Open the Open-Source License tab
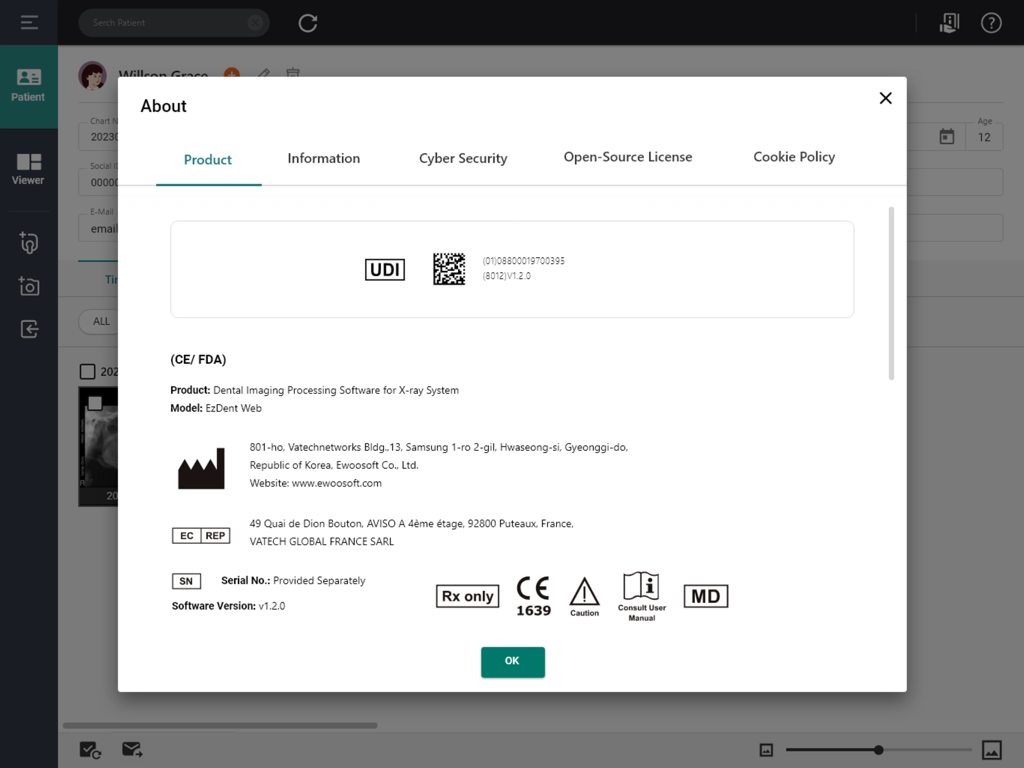The width and height of the screenshot is (1024, 768). [x=628, y=156]
